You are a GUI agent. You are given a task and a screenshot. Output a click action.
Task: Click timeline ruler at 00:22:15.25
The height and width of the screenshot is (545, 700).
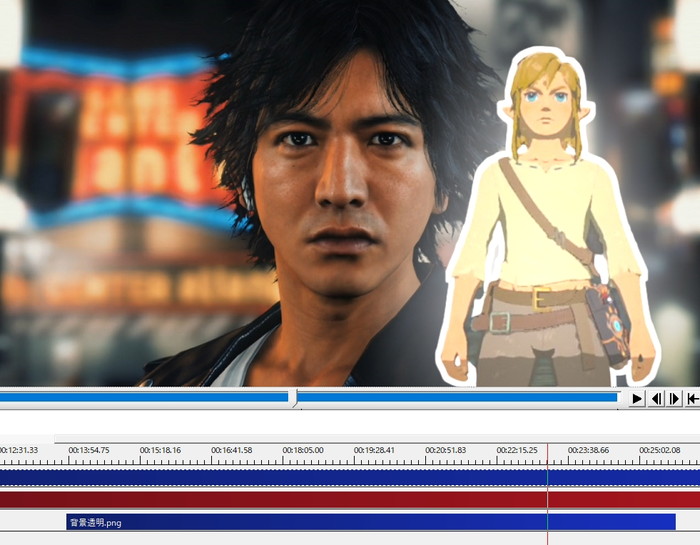click(x=517, y=450)
